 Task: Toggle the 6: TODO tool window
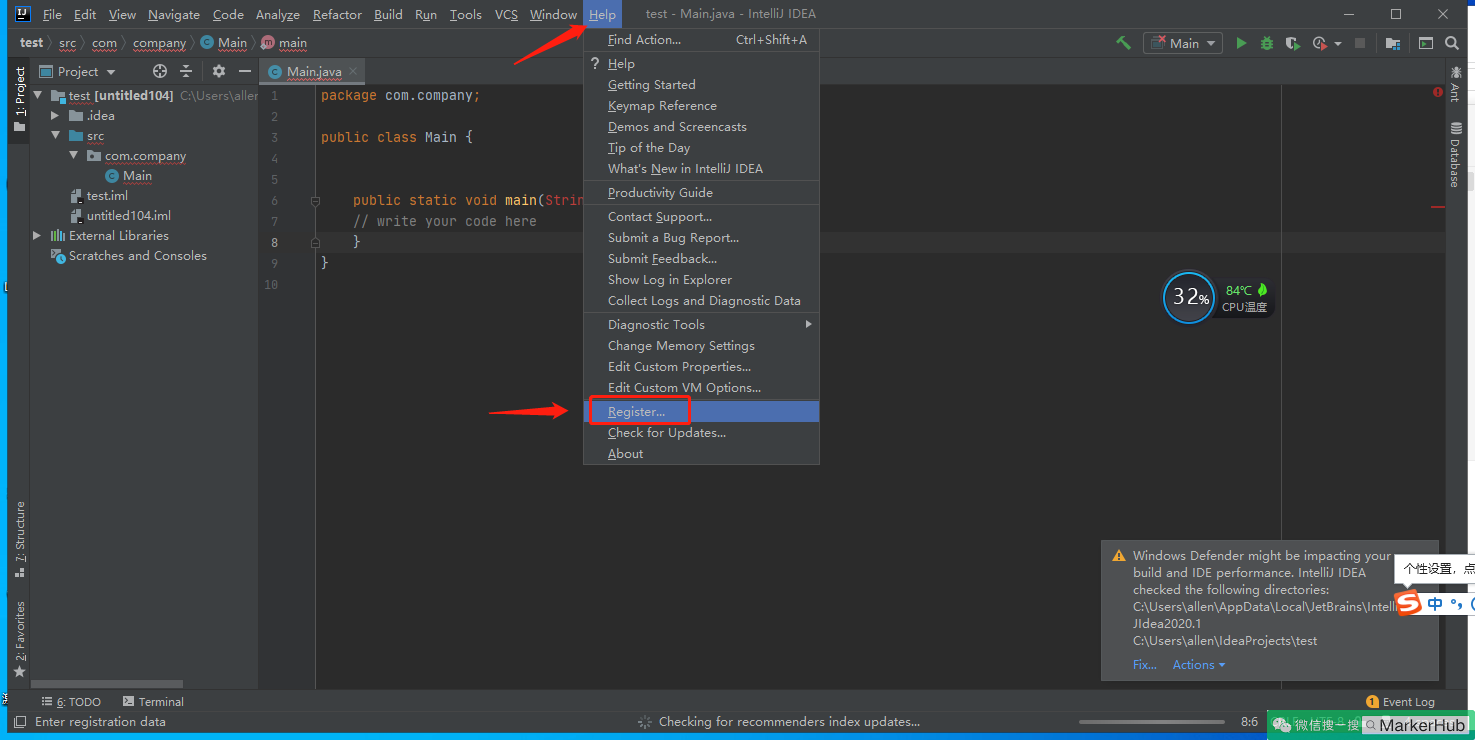71,702
